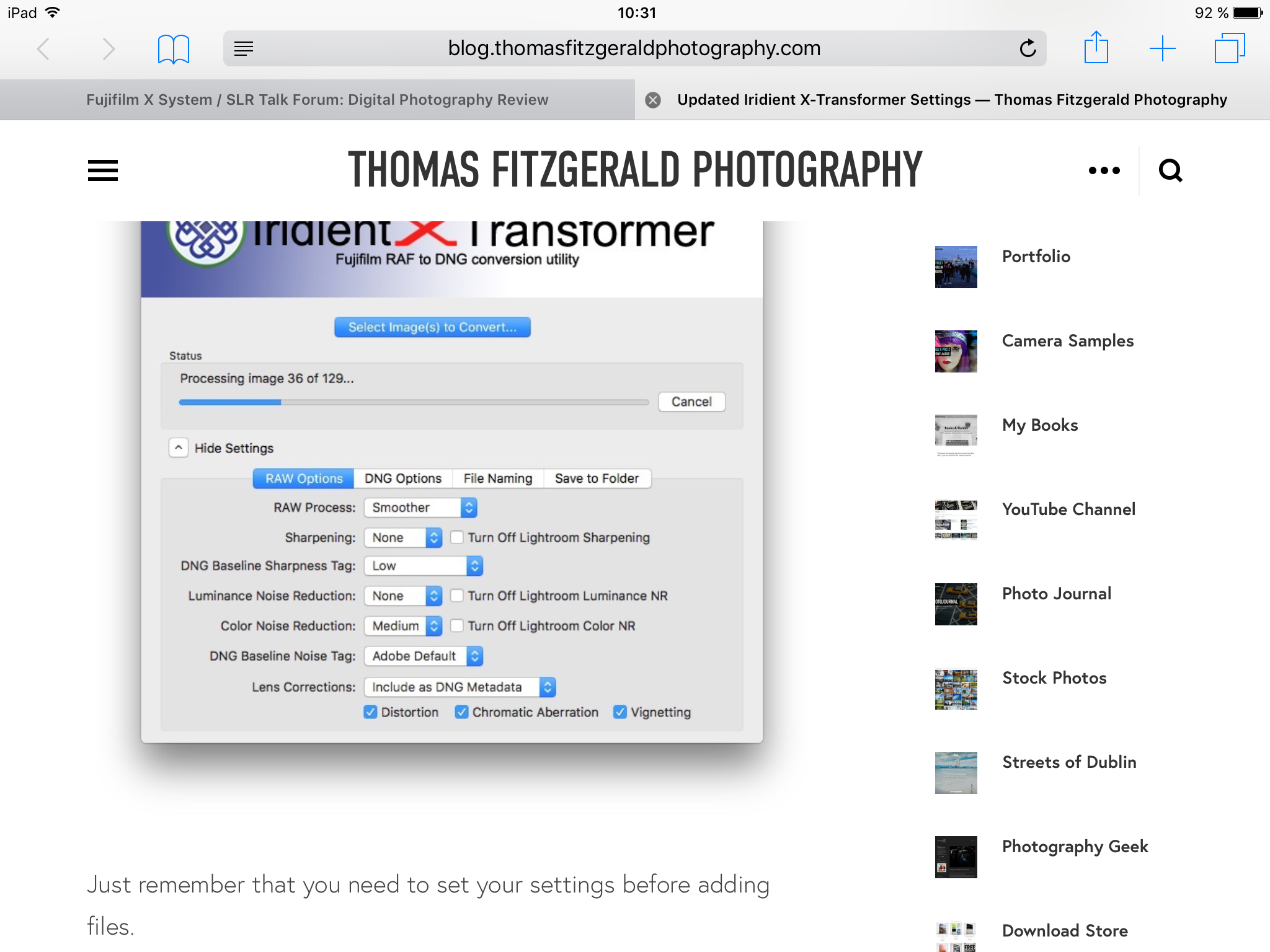Open the File Naming tab

pos(498,478)
